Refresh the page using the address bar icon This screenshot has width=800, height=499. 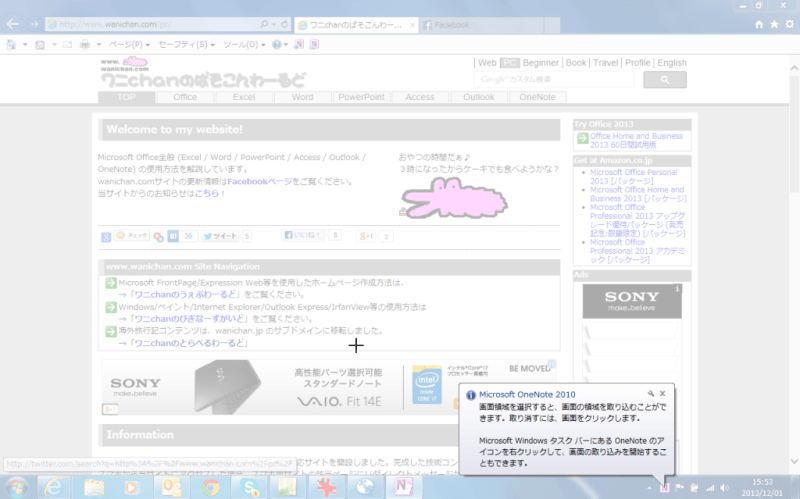click(284, 24)
